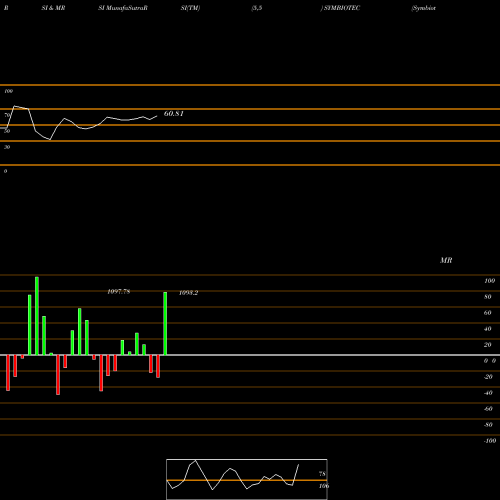
Task: Select the 1098.2 price label
Action: [188, 293]
